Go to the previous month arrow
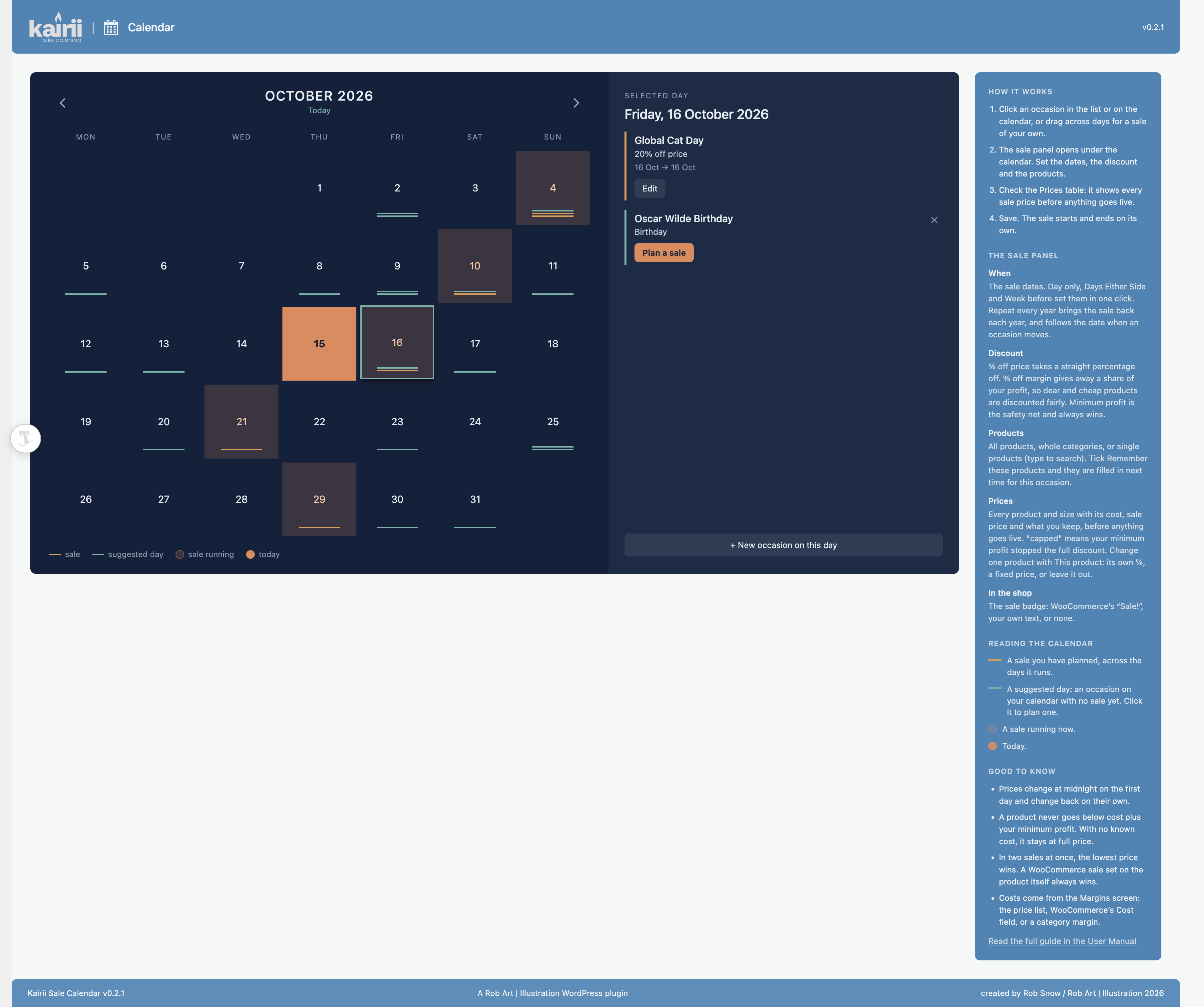This screenshot has width=1204, height=1007. coord(63,103)
